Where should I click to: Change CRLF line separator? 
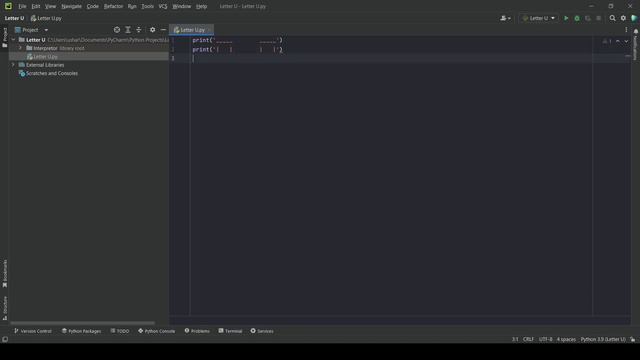(528, 339)
